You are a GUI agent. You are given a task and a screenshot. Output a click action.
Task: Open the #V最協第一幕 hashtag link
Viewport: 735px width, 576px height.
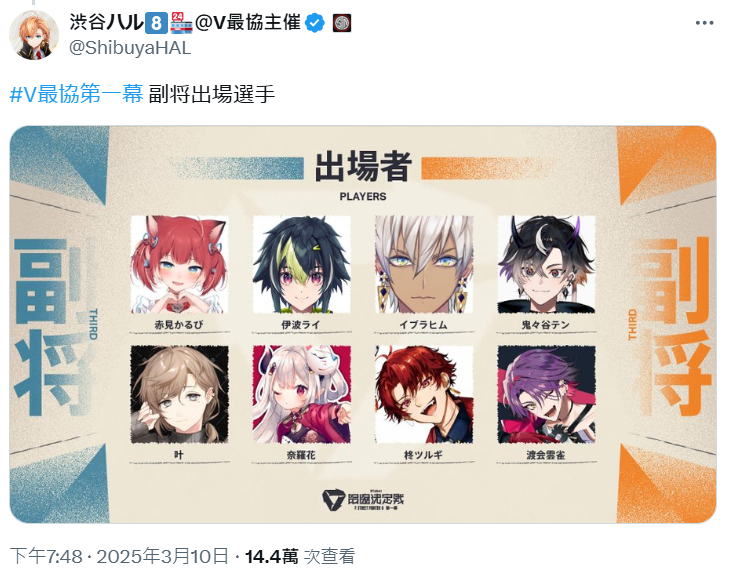76,94
